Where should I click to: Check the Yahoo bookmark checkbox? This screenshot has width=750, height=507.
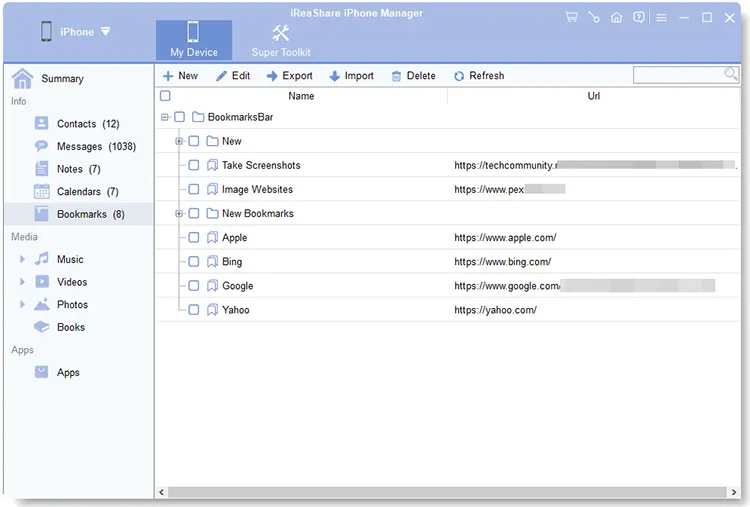194,309
